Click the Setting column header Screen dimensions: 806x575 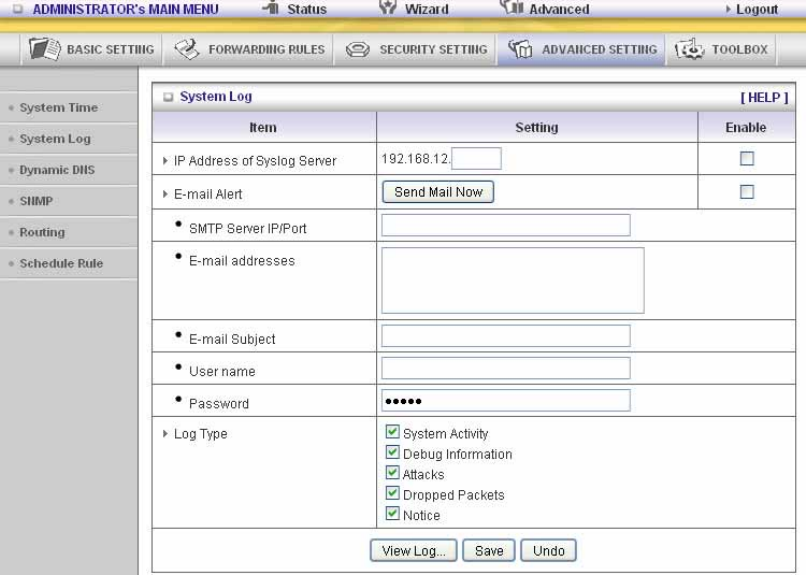click(537, 127)
